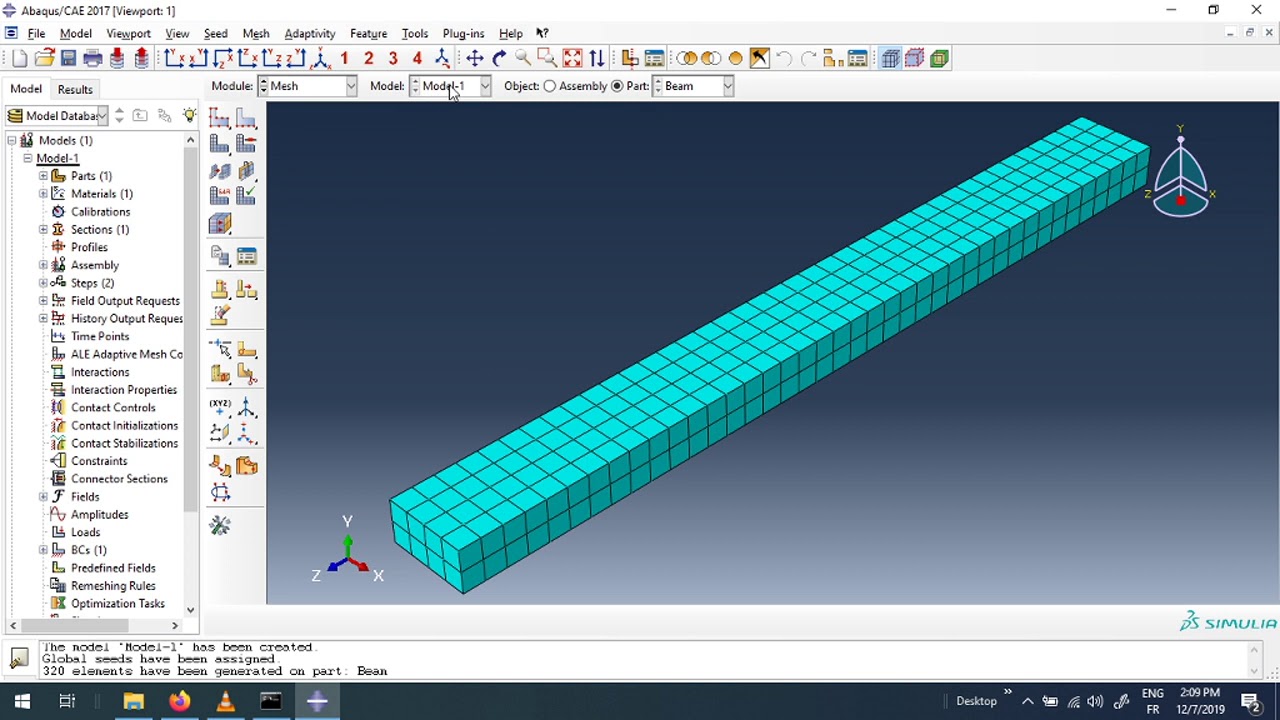Select Amplitudes in the model tree
The width and height of the screenshot is (1280, 720).
pyautogui.click(x=99, y=514)
